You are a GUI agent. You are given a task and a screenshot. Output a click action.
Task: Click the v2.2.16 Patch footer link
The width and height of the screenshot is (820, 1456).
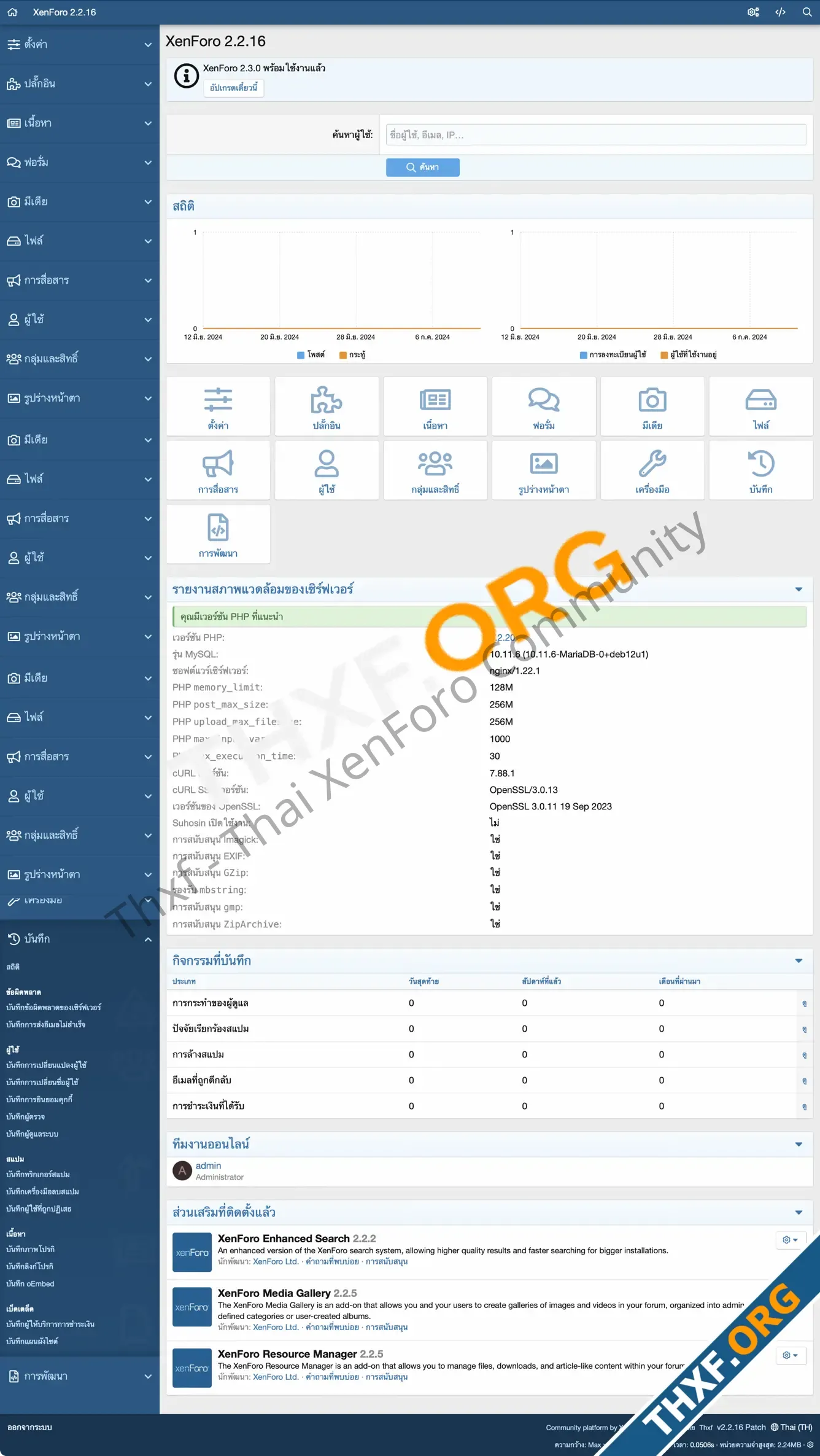[741, 1427]
